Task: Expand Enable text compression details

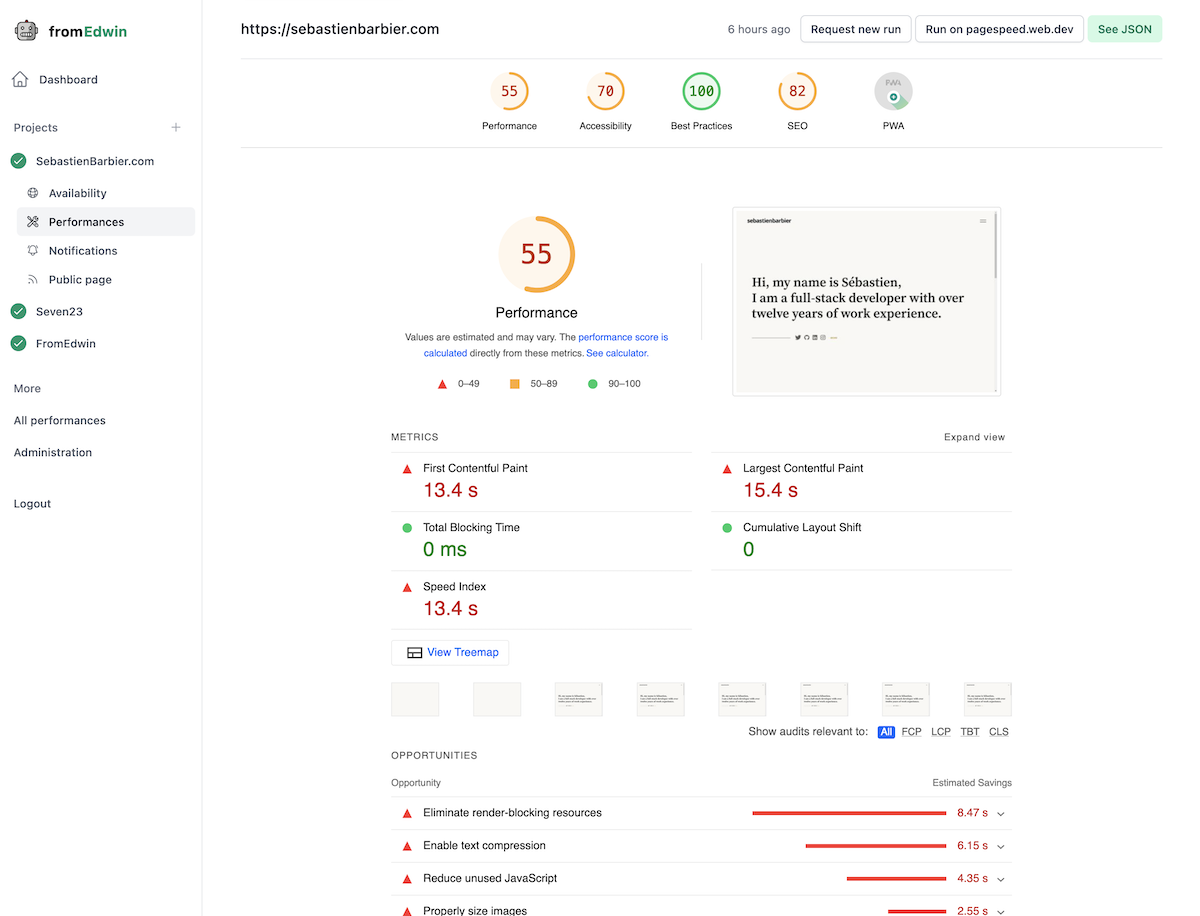Action: [1001, 847]
